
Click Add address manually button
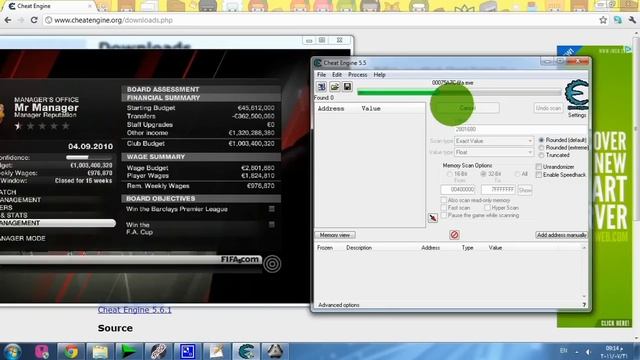click(562, 235)
